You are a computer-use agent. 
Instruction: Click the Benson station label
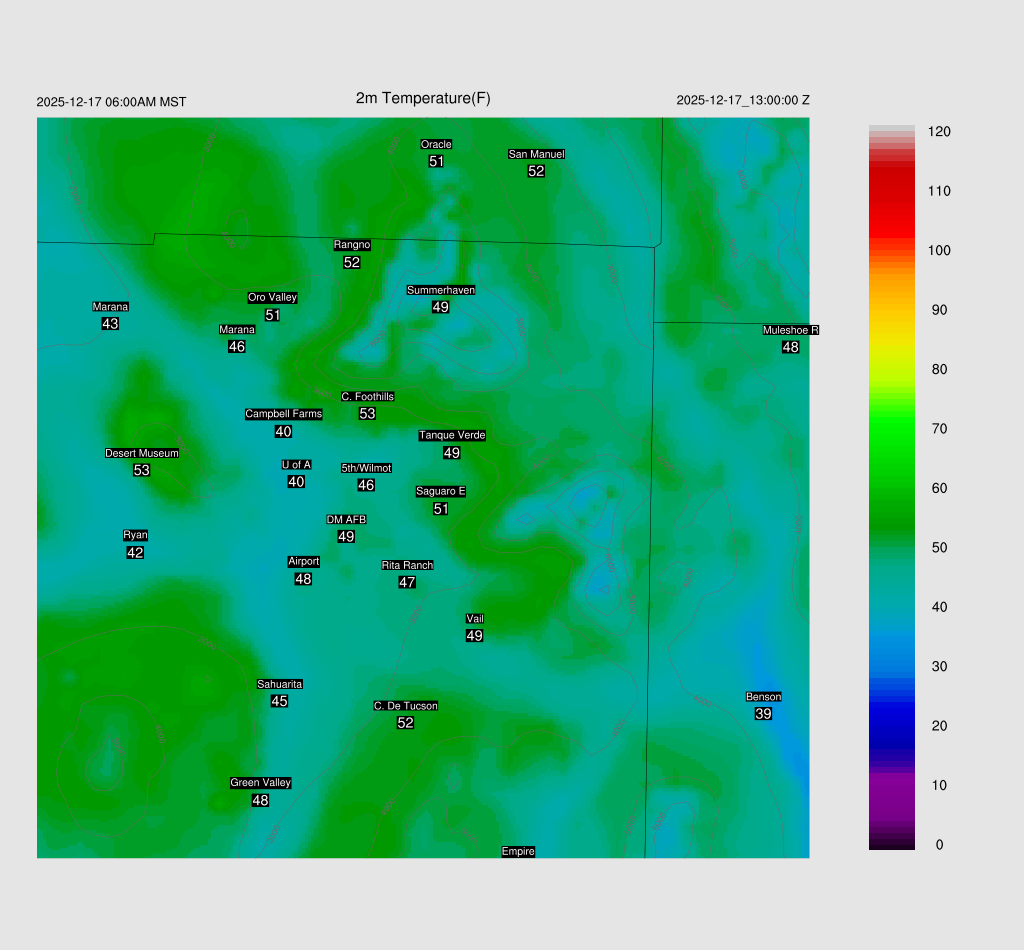tap(763, 697)
